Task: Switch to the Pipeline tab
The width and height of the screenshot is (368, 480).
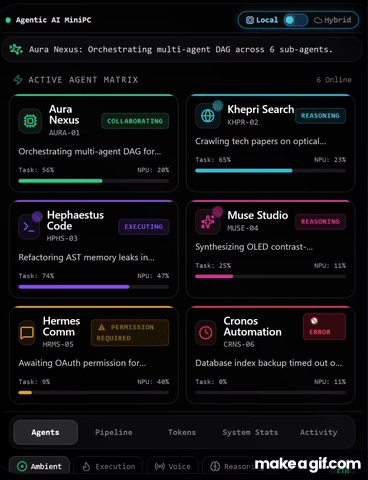Action: click(x=114, y=432)
